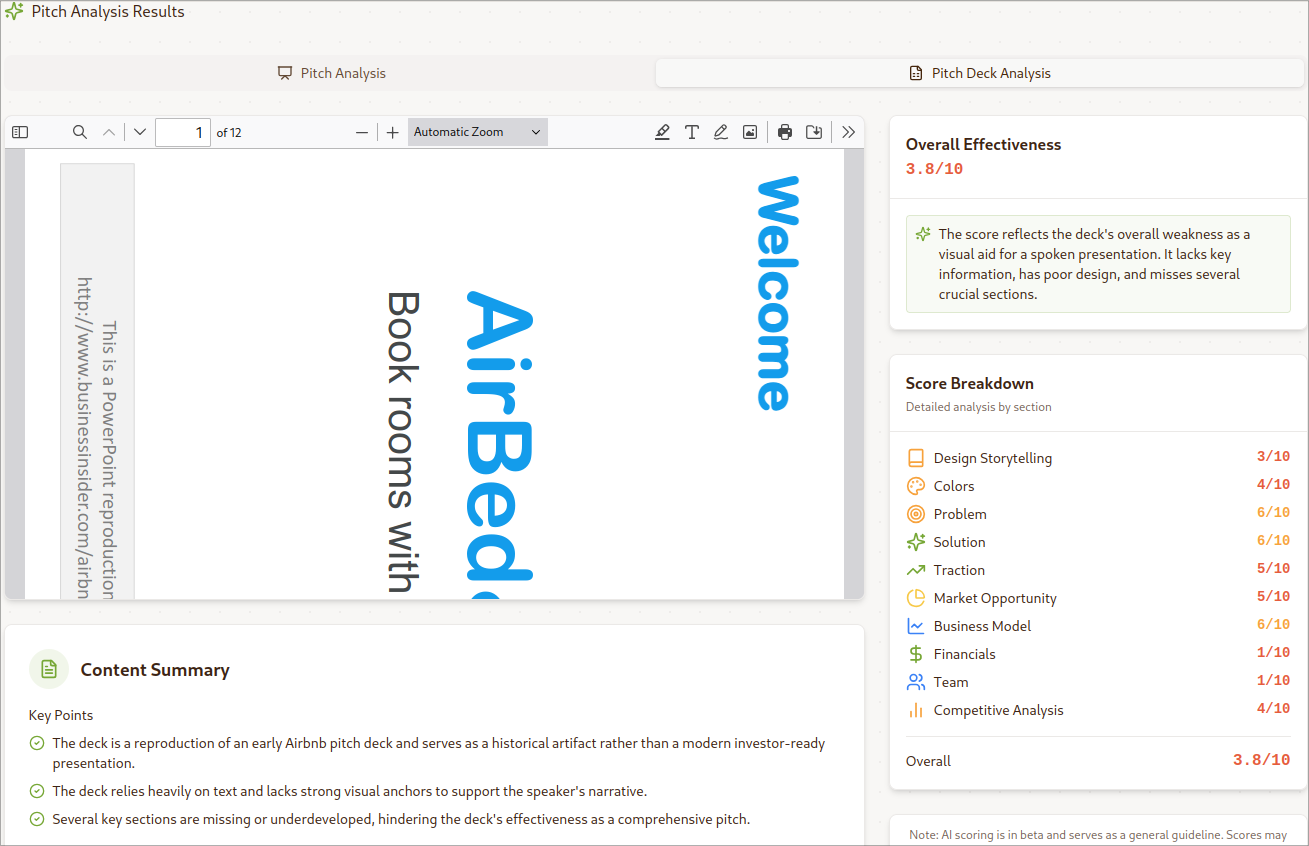Select the Solution label
This screenshot has height=846, width=1309.
pos(960,542)
